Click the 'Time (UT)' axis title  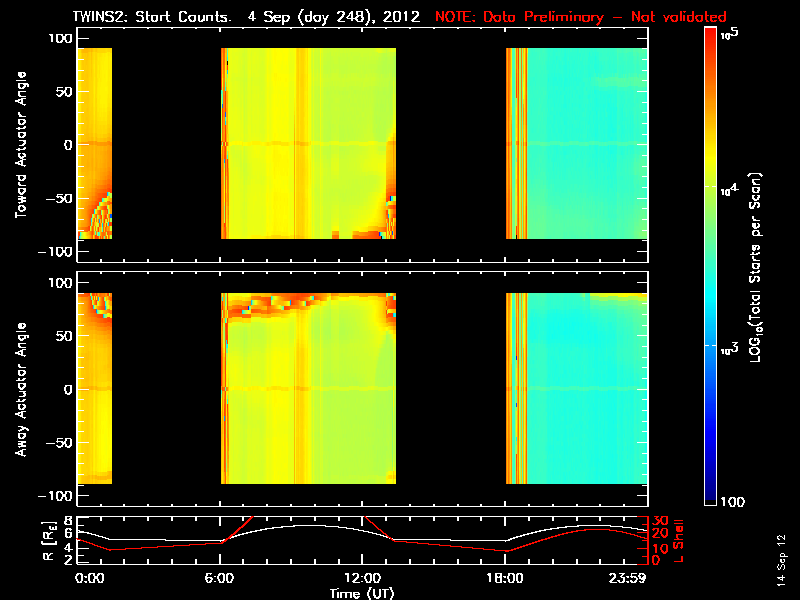[362, 593]
